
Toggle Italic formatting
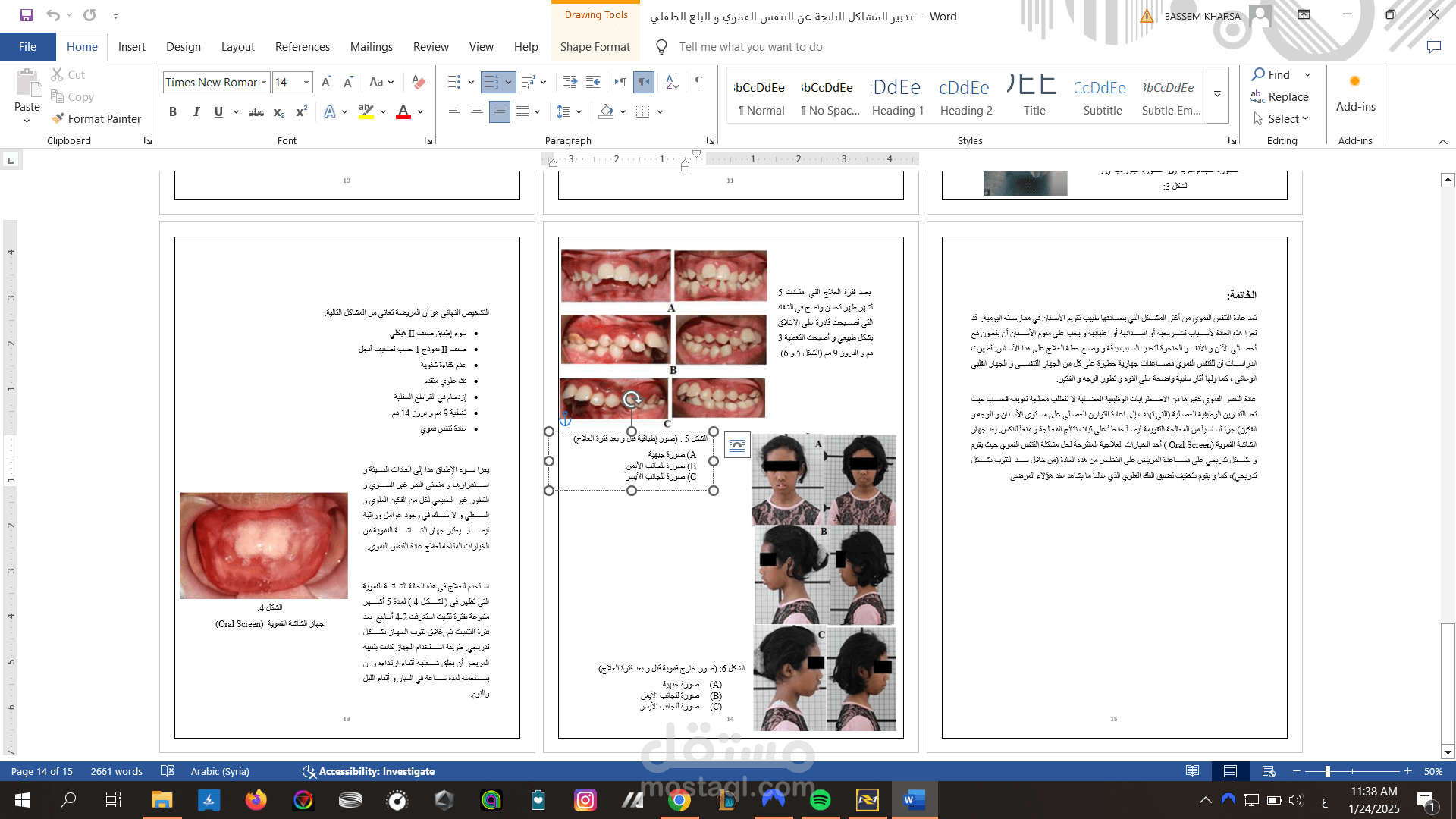point(196,112)
